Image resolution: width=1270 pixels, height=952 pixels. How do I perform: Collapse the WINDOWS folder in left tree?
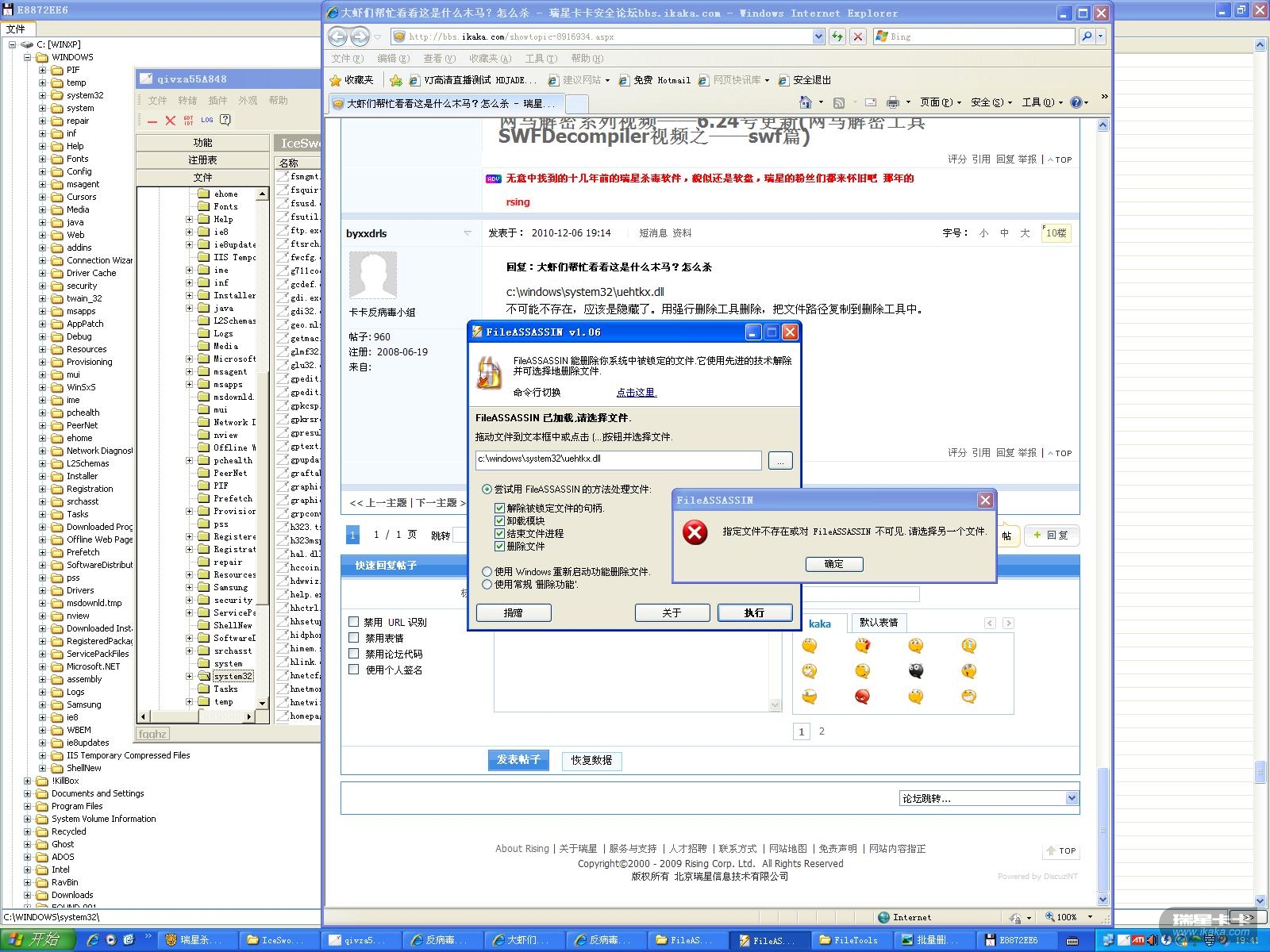click(x=28, y=57)
